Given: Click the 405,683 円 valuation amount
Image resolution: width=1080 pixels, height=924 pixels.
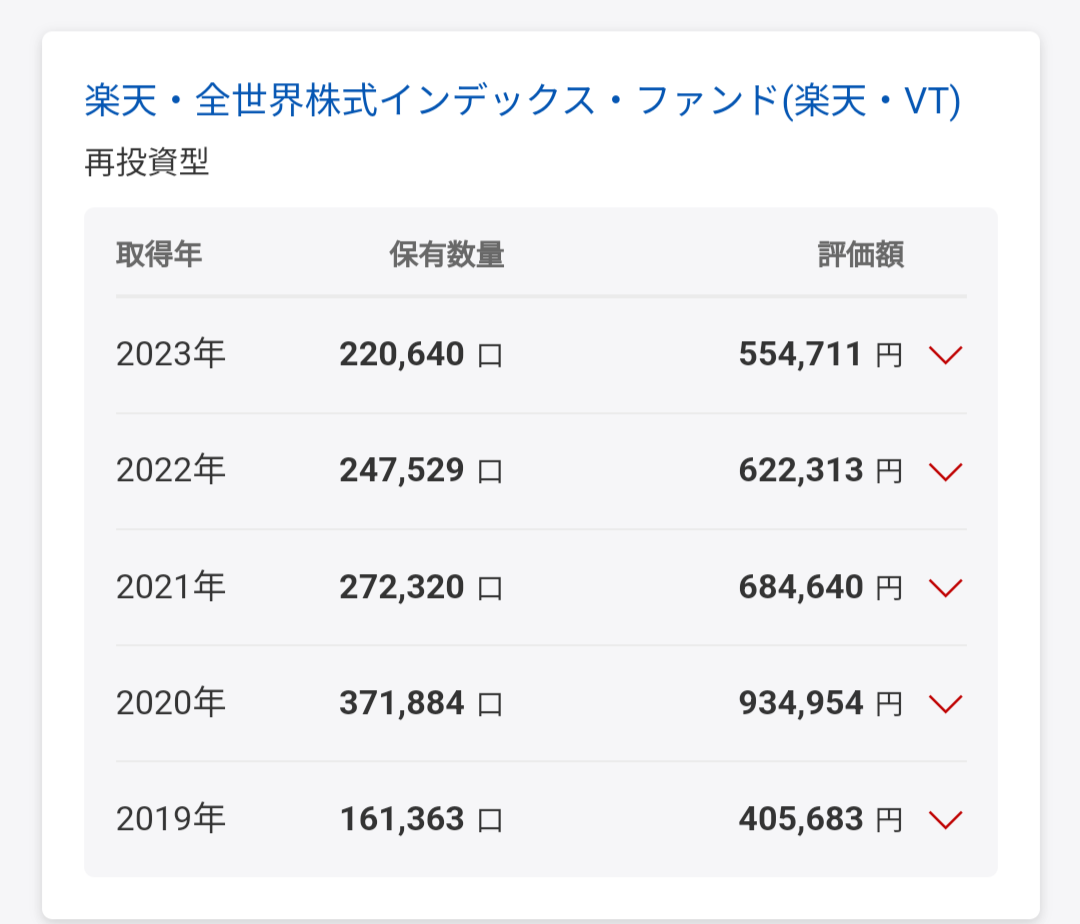Looking at the screenshot, I should tap(820, 819).
